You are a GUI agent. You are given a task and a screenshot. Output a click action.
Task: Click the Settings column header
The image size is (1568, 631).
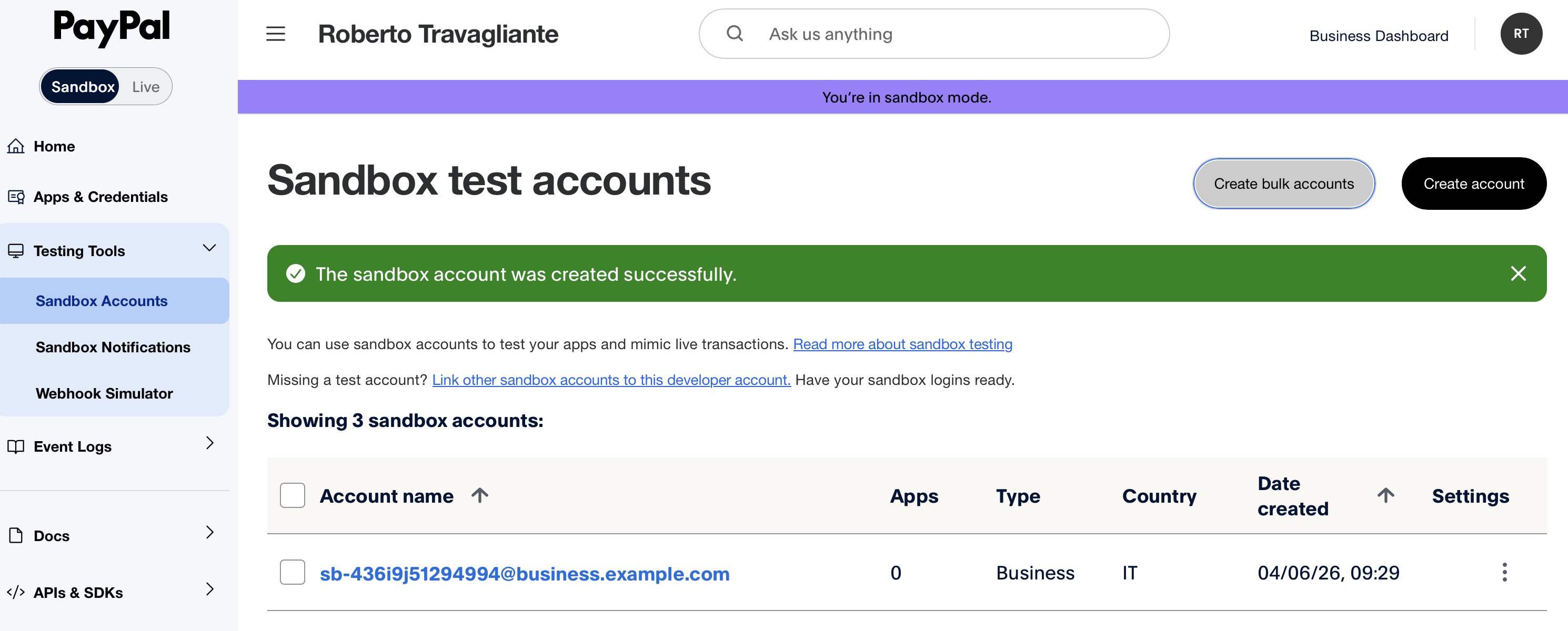1470,496
